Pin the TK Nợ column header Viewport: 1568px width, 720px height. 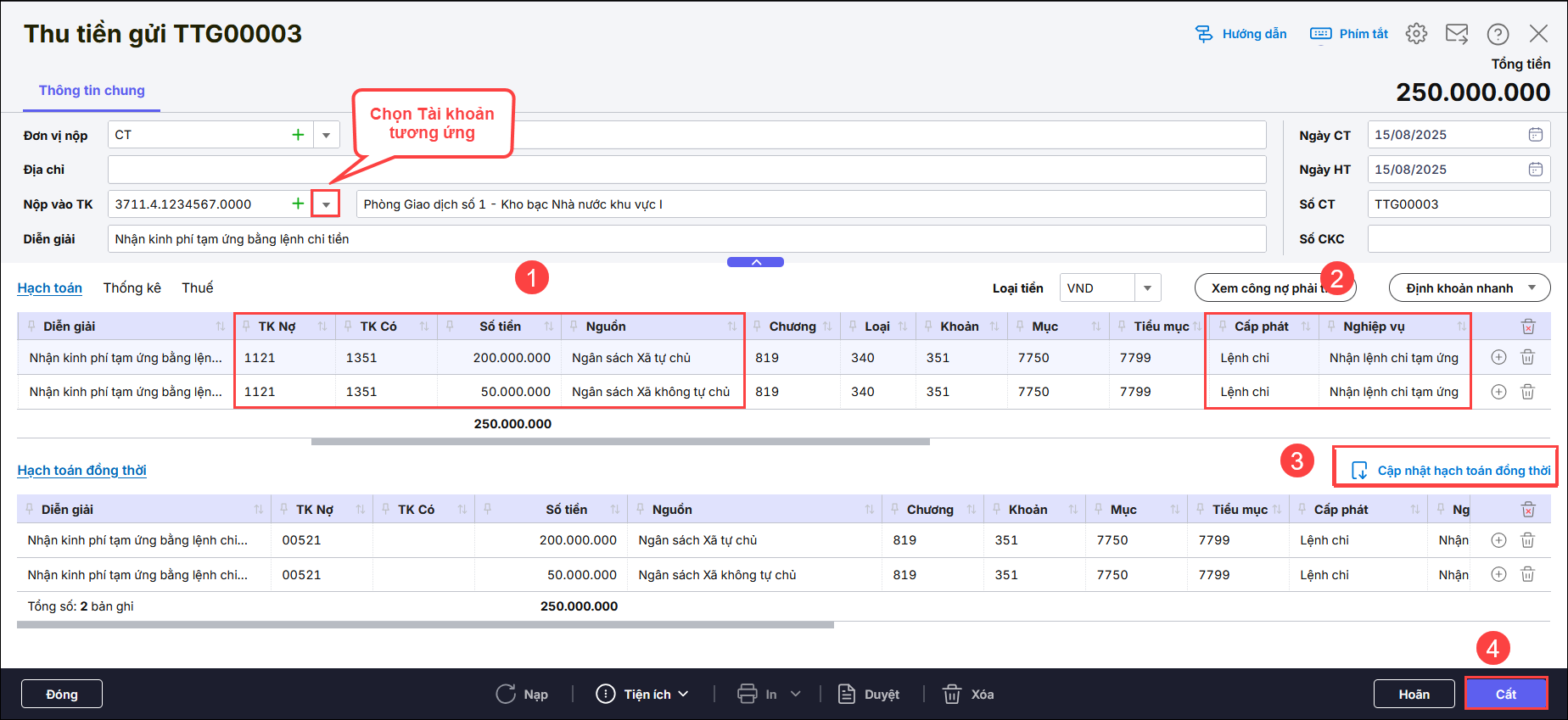[x=246, y=327]
